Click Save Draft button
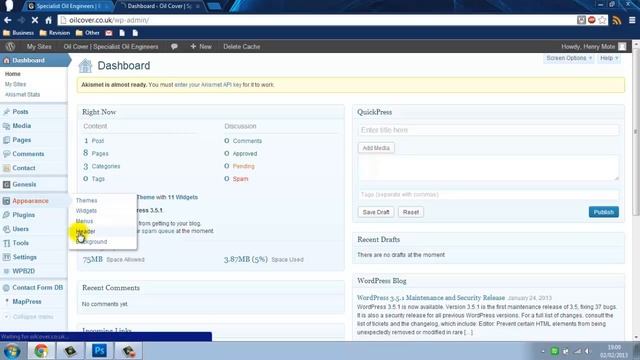 point(376,212)
